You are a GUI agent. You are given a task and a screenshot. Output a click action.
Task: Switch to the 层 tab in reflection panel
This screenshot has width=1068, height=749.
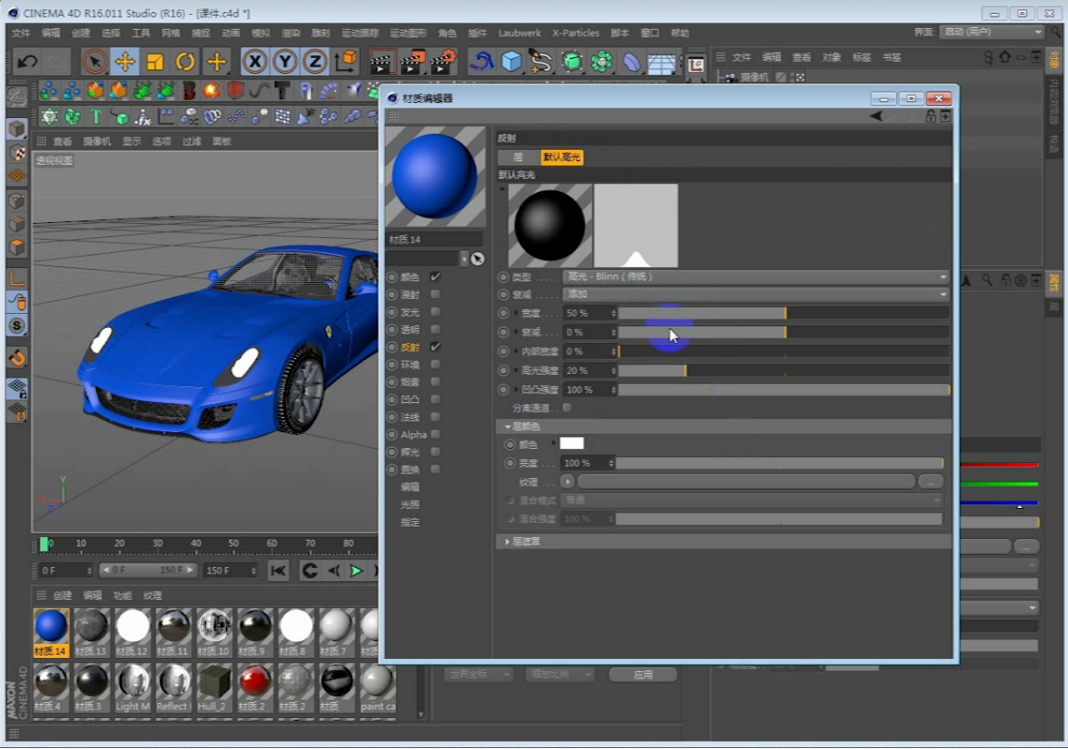point(517,157)
